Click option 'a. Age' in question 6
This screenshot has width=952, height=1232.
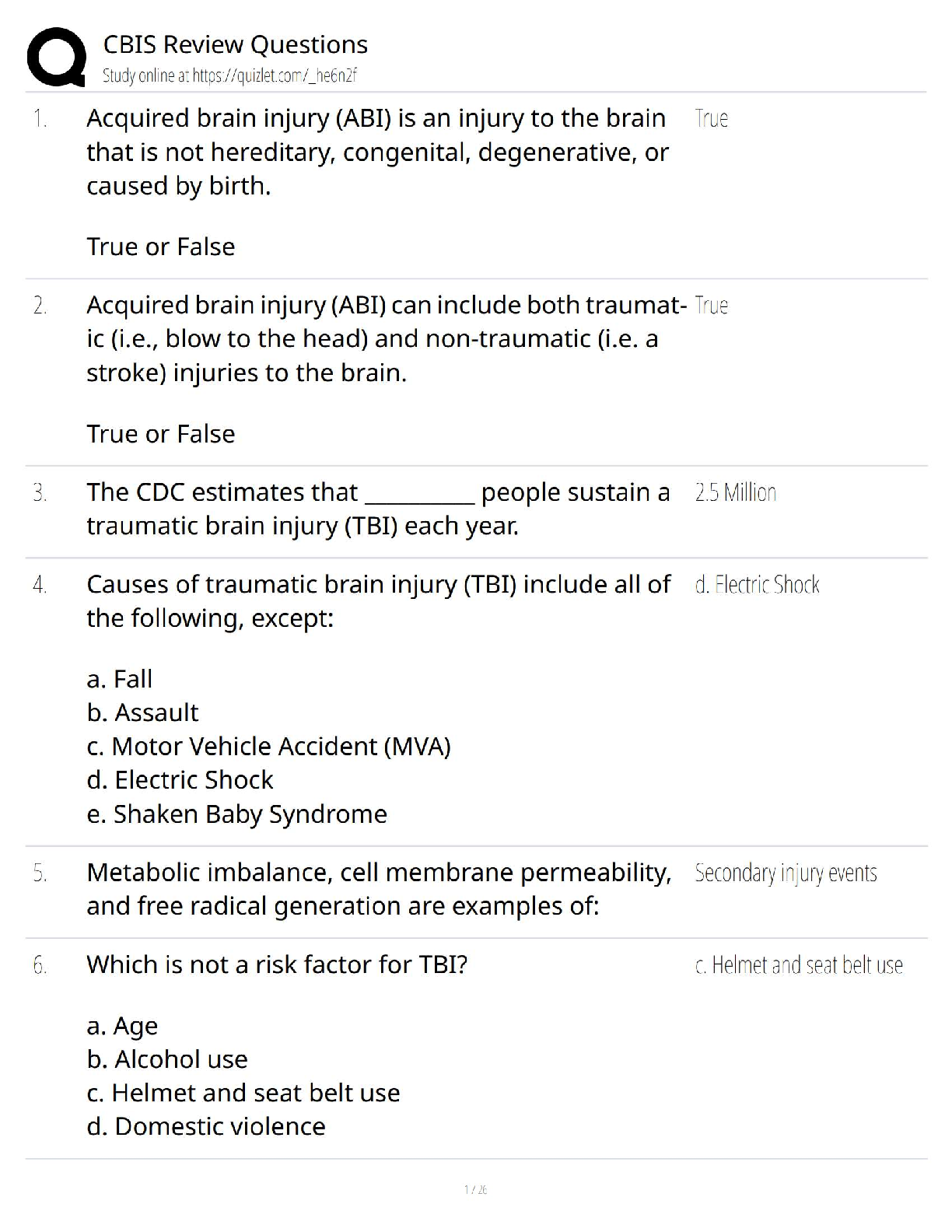[122, 1026]
